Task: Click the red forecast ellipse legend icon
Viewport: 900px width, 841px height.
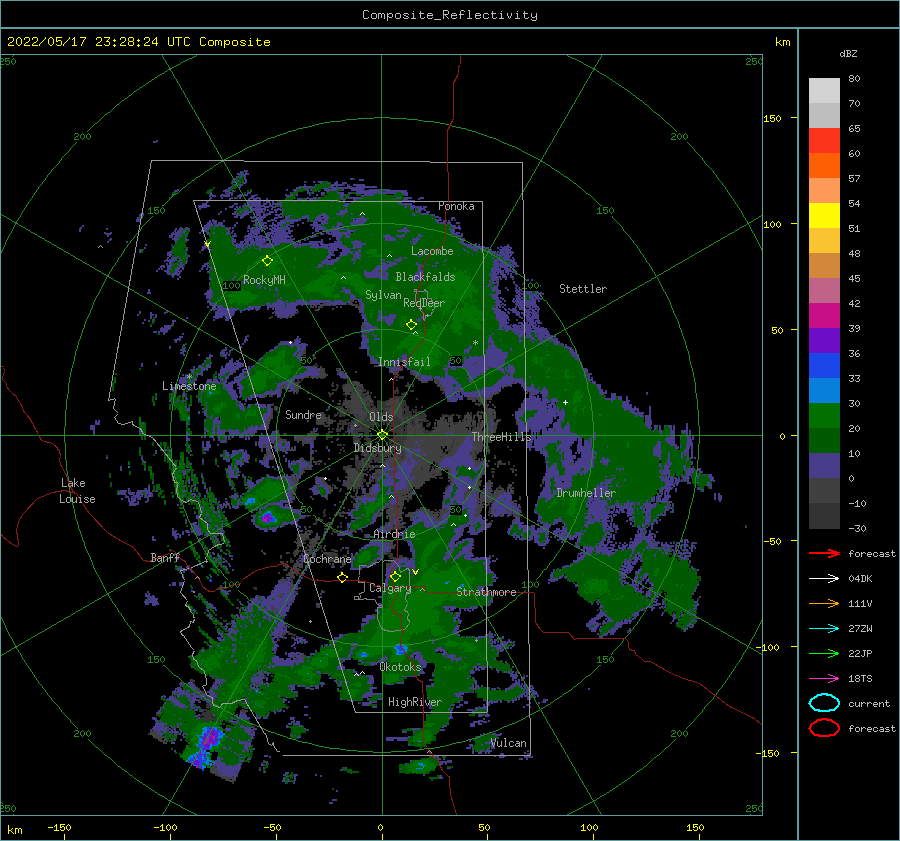Action: (824, 728)
